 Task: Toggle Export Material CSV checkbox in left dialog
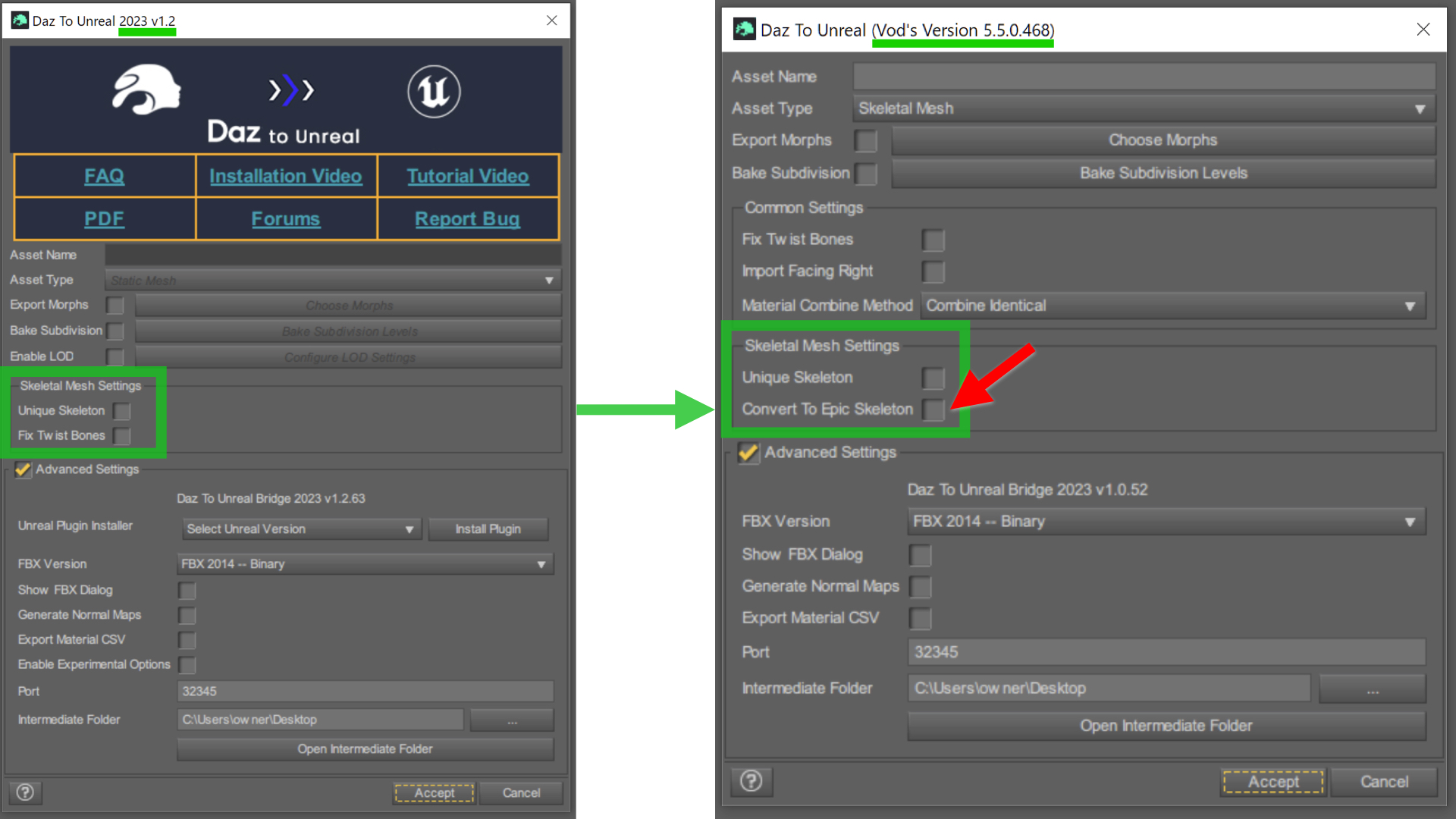point(187,640)
